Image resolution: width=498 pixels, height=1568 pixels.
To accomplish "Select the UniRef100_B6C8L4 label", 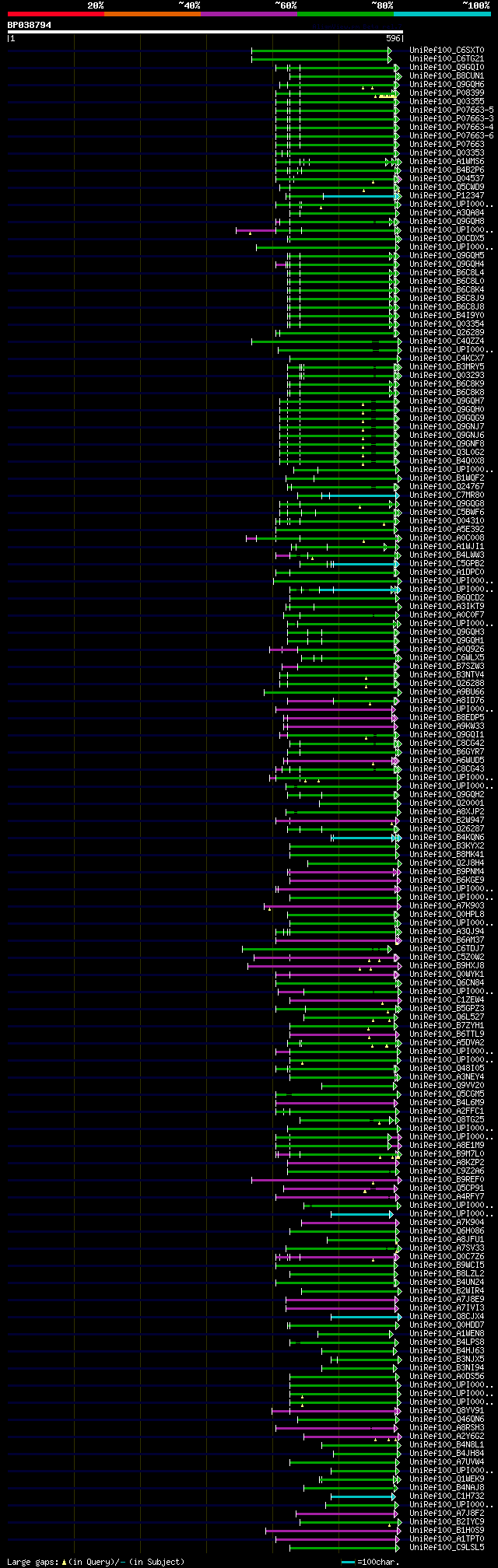I will 447,273.
